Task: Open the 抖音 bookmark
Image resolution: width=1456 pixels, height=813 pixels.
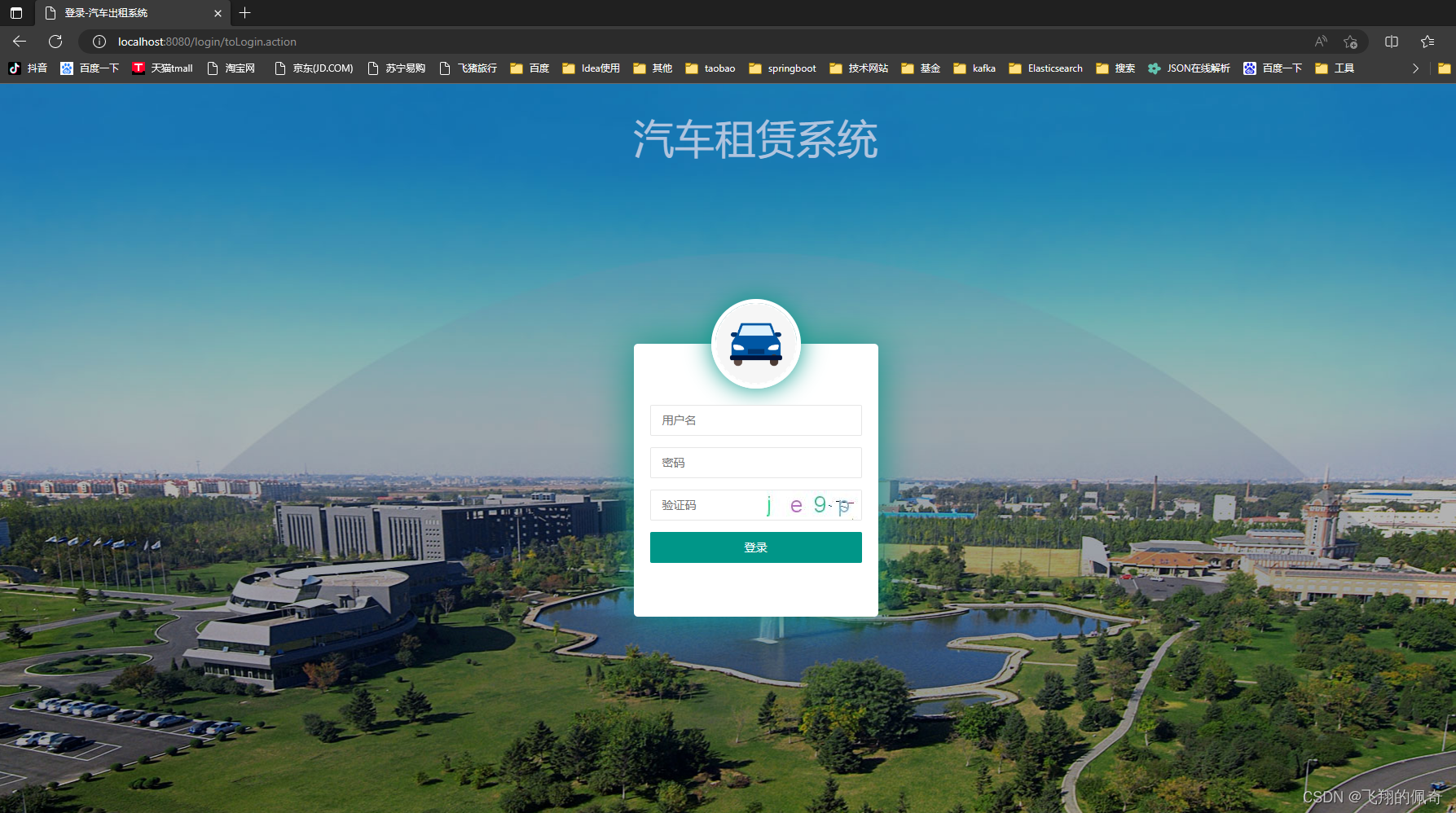Action: pos(29,68)
